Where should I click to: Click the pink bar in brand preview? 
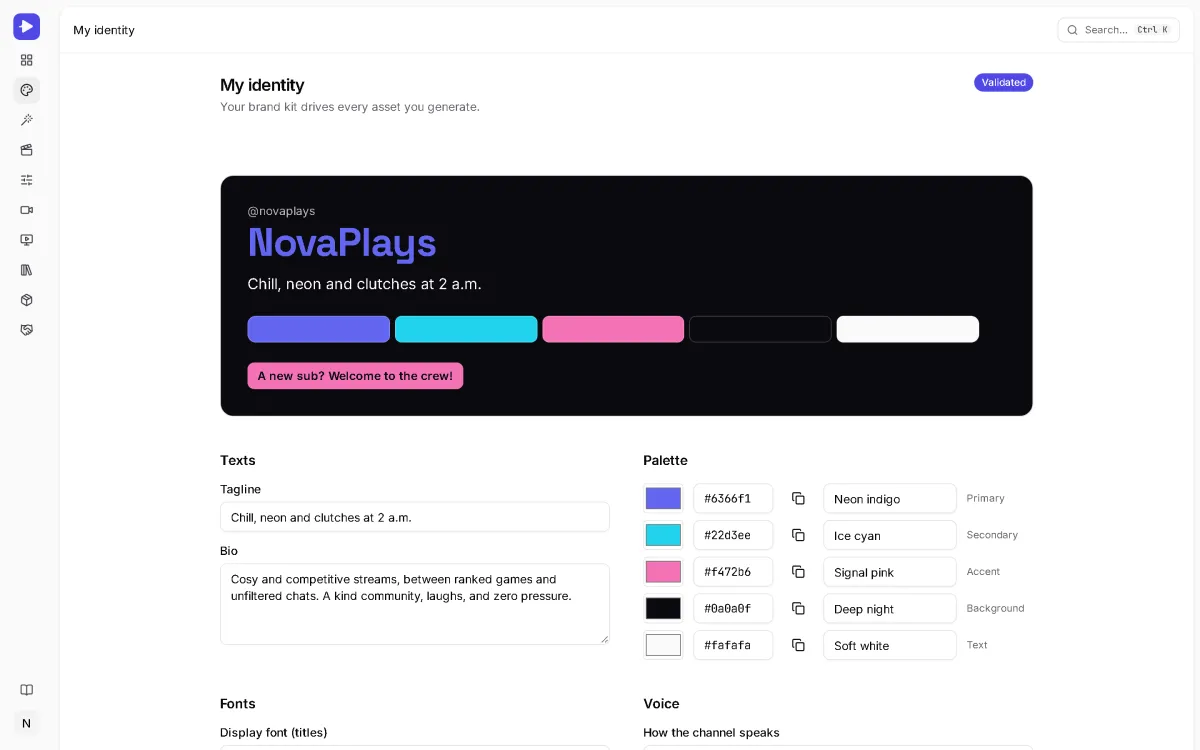(613, 329)
